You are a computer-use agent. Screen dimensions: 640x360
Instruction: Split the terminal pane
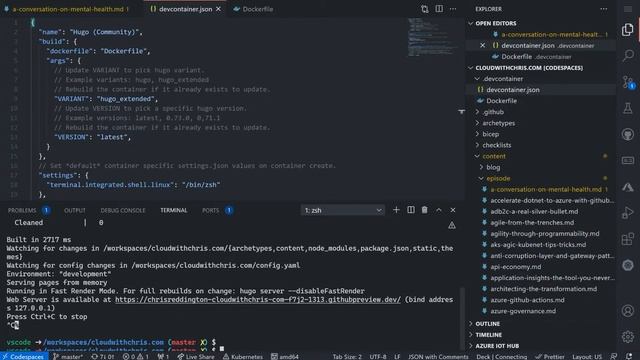(411, 210)
